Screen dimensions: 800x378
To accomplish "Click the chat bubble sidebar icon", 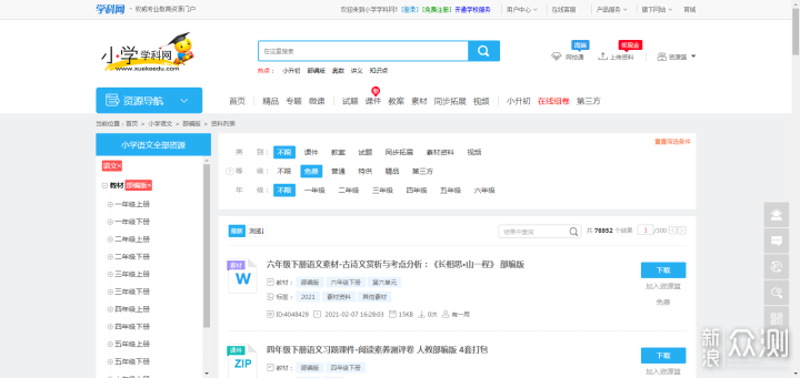I will click(777, 241).
